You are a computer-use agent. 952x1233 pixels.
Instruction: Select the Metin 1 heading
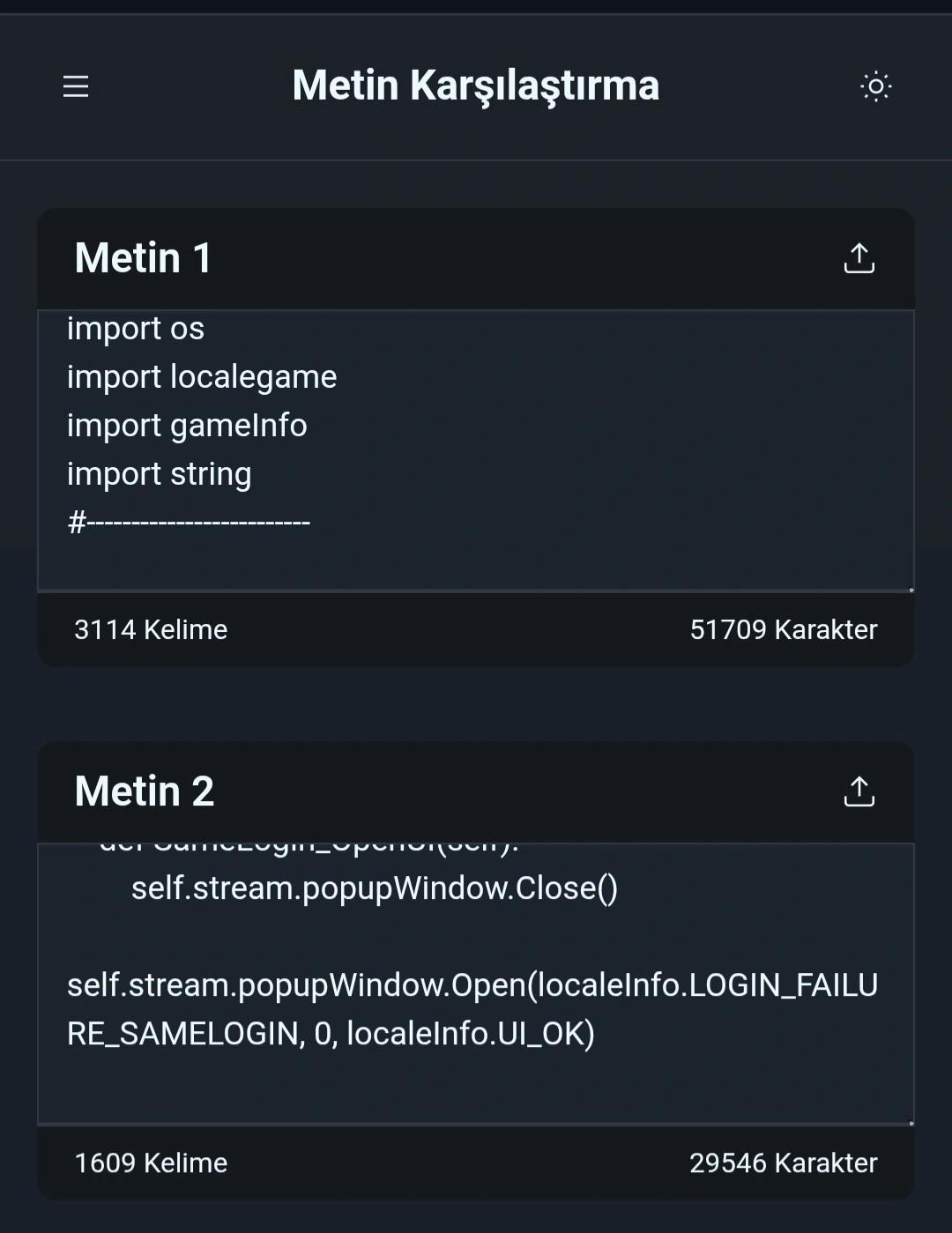143,258
